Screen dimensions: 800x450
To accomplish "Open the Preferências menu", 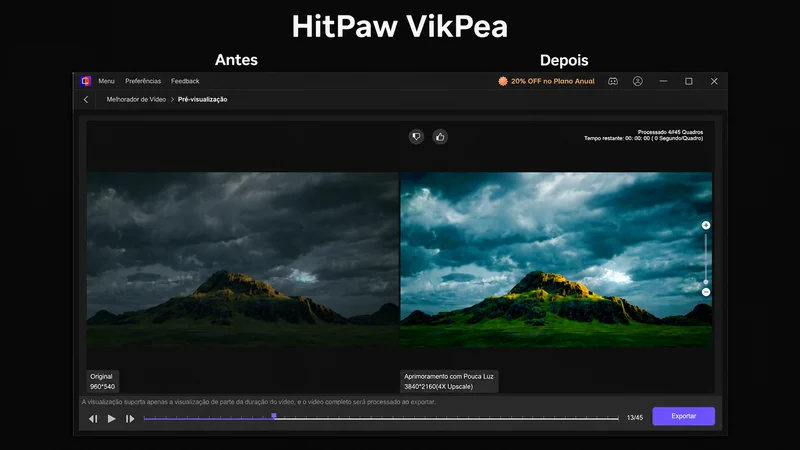I will click(143, 81).
